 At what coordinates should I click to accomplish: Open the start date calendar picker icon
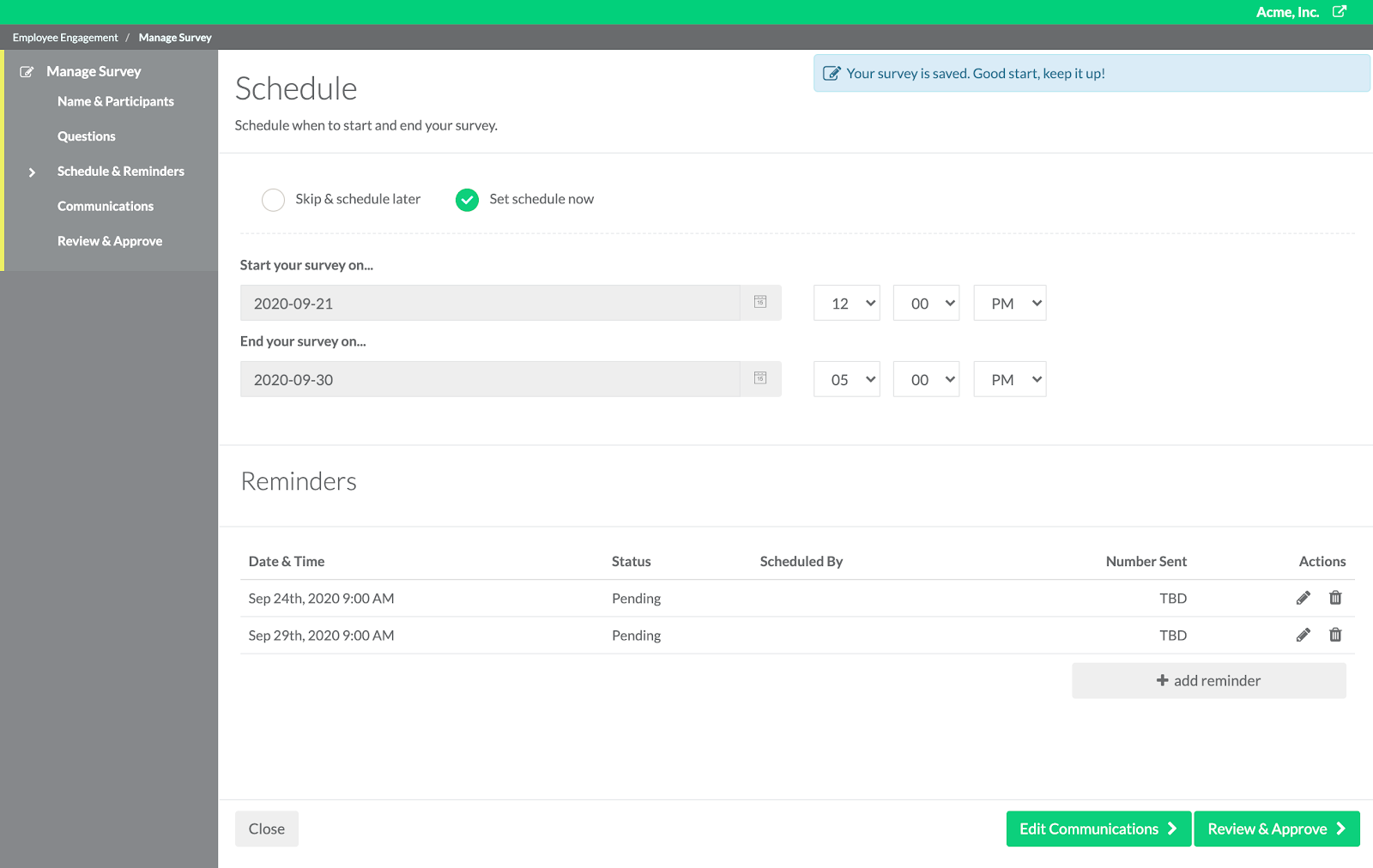760,302
